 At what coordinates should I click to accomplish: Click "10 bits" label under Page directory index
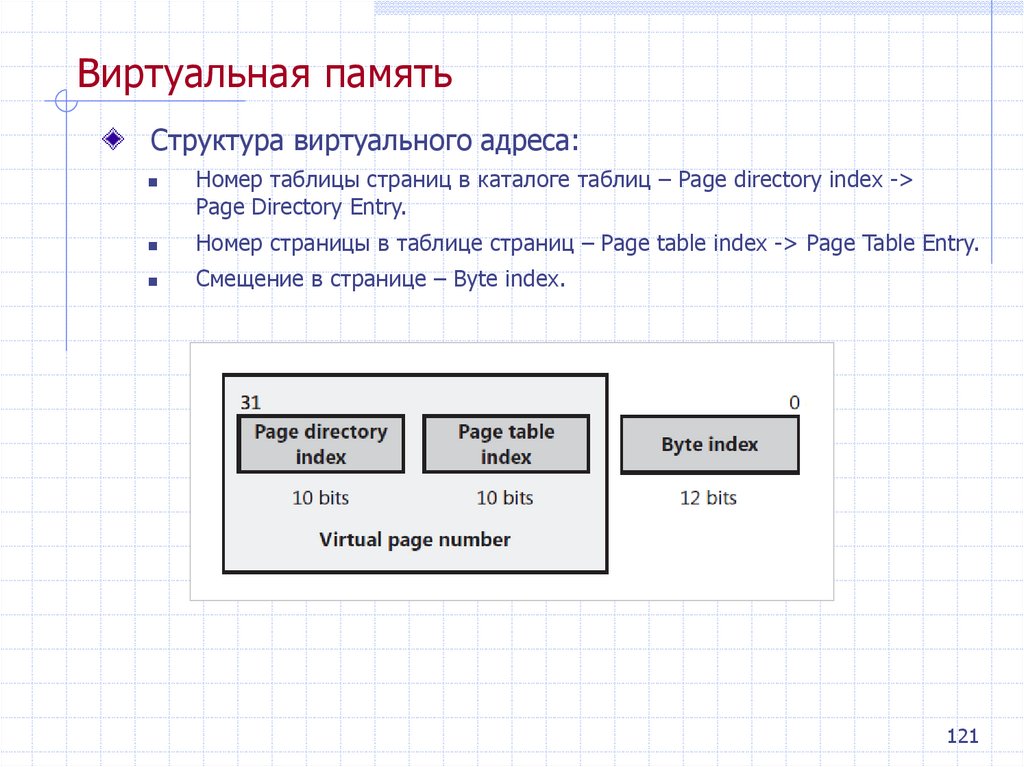321,498
